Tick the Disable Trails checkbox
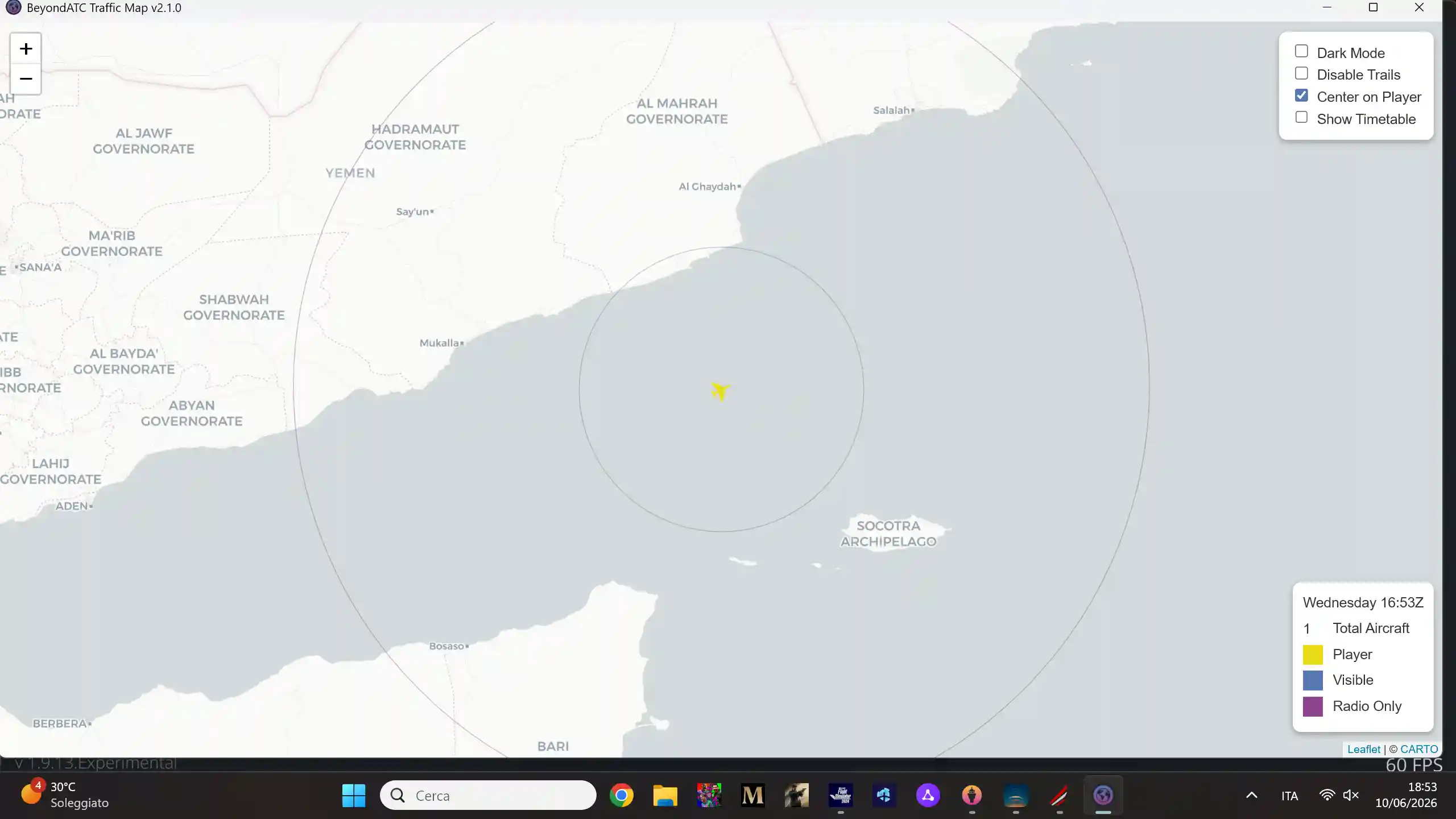Screen dimensions: 1456x819 click(1301, 73)
